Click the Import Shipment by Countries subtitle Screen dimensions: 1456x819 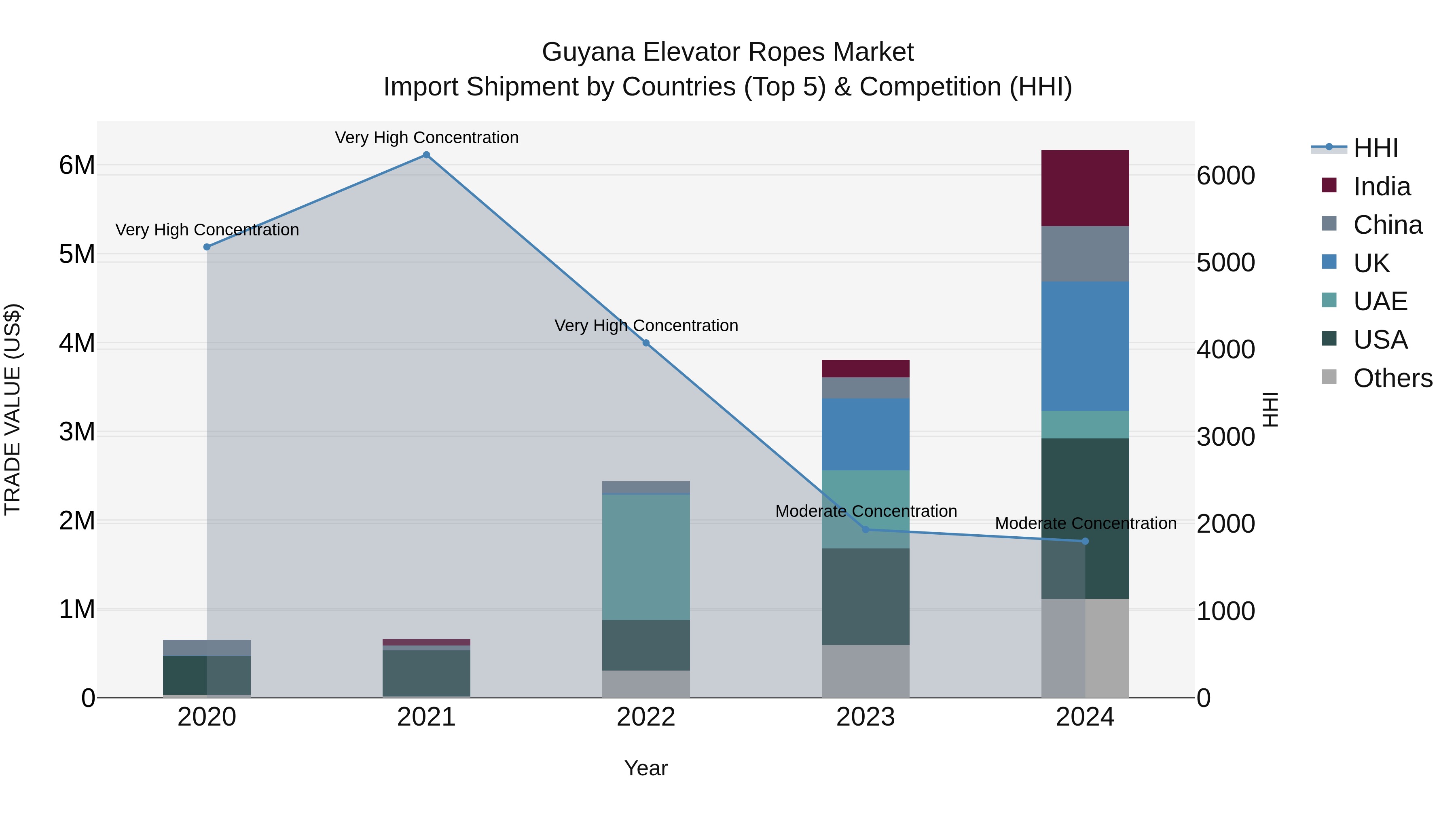pos(728,87)
